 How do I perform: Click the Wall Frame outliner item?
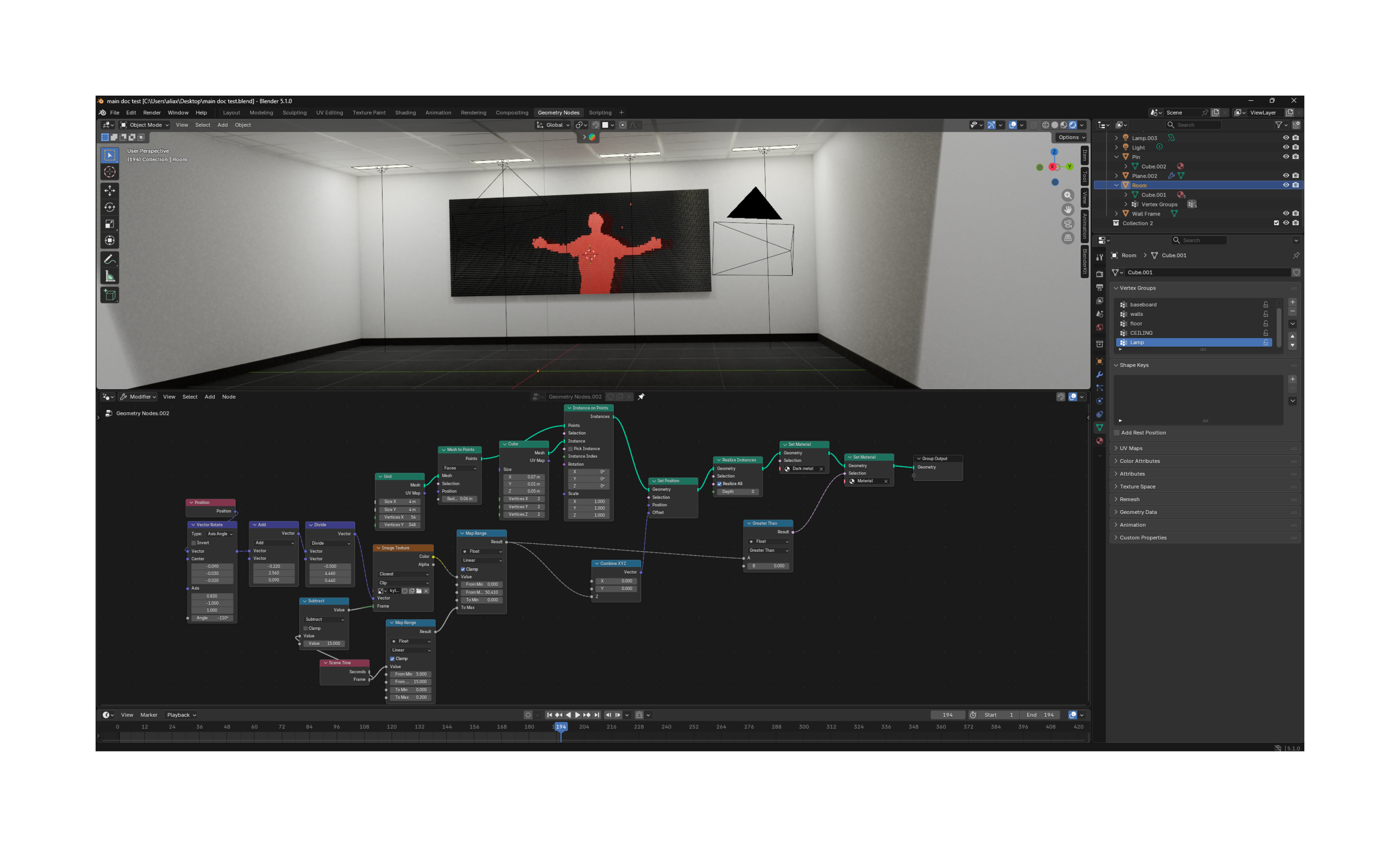(x=1146, y=214)
